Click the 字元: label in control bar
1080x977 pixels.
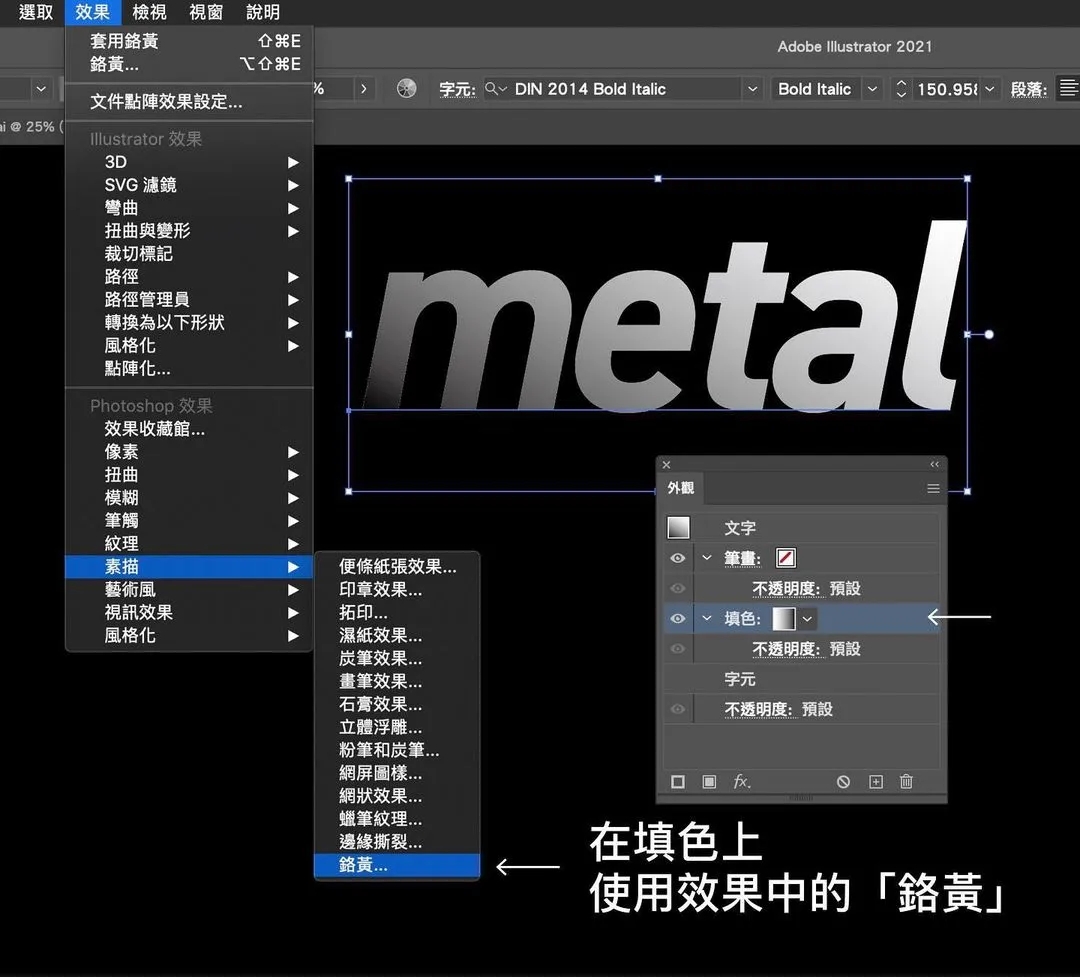tap(457, 89)
